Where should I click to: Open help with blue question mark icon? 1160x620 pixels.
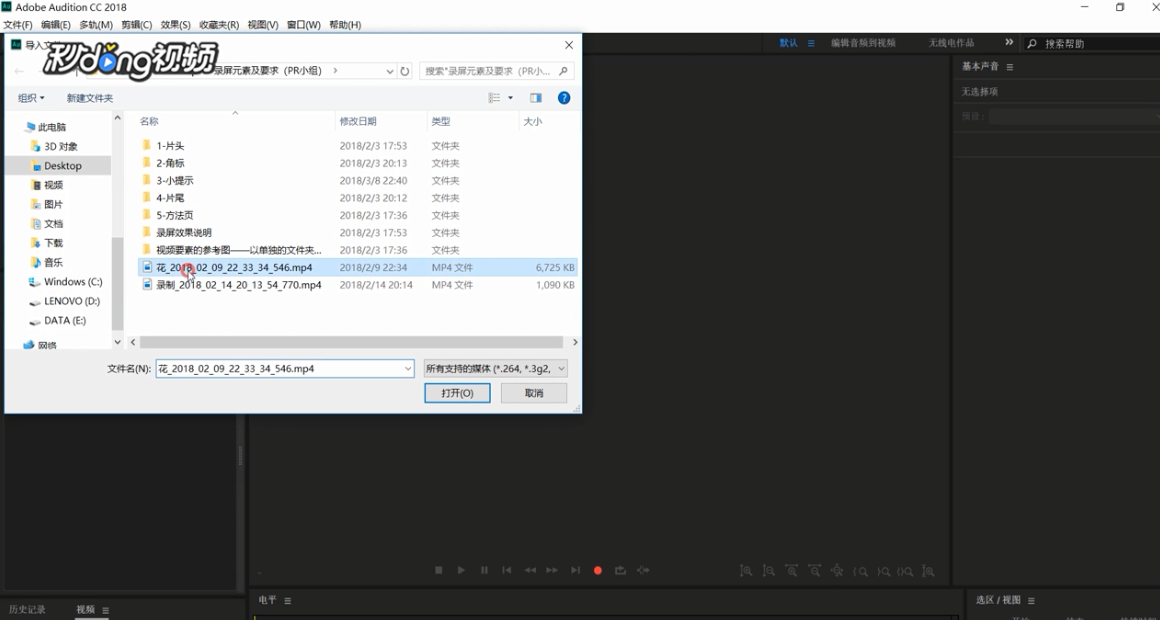[x=564, y=98]
